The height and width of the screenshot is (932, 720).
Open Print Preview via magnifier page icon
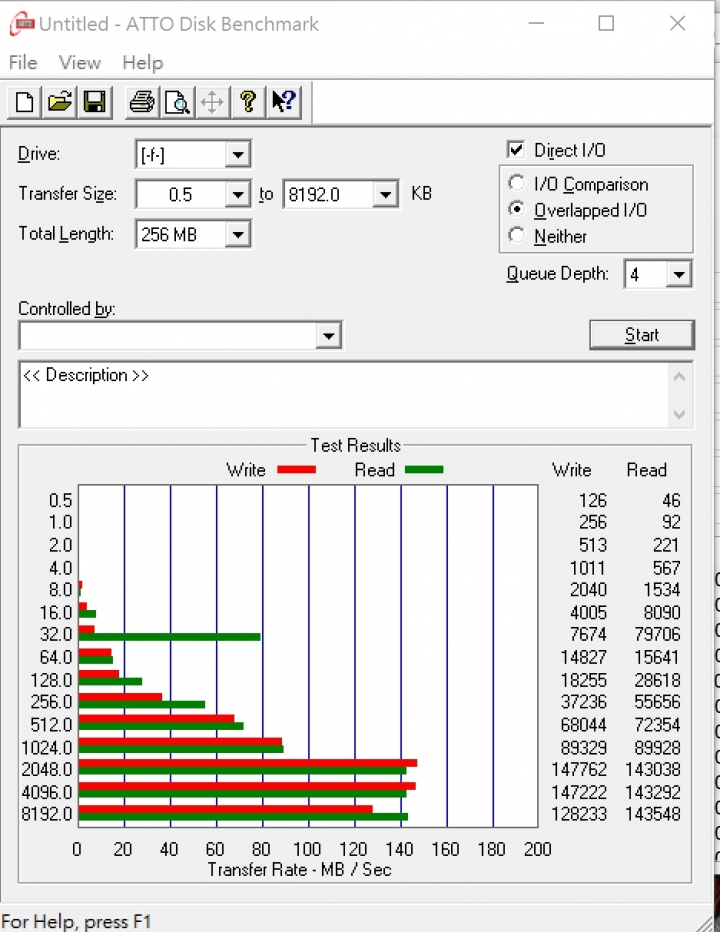pos(177,102)
